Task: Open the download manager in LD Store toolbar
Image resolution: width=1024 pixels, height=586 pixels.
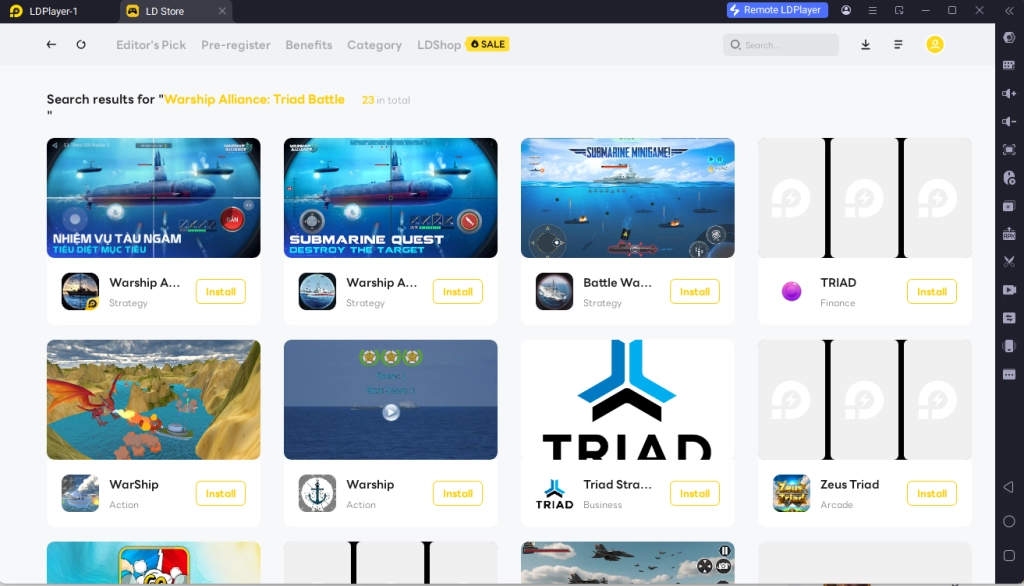Action: click(865, 45)
